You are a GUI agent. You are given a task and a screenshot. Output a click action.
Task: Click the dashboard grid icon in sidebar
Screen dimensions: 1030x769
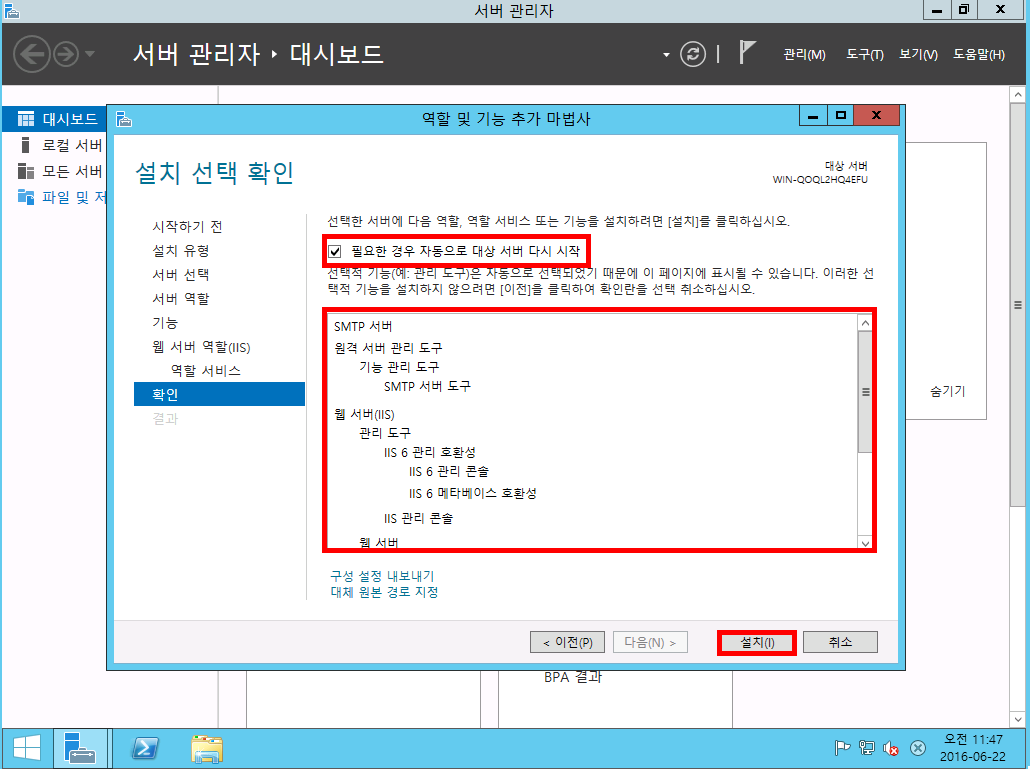pyautogui.click(x=26, y=119)
